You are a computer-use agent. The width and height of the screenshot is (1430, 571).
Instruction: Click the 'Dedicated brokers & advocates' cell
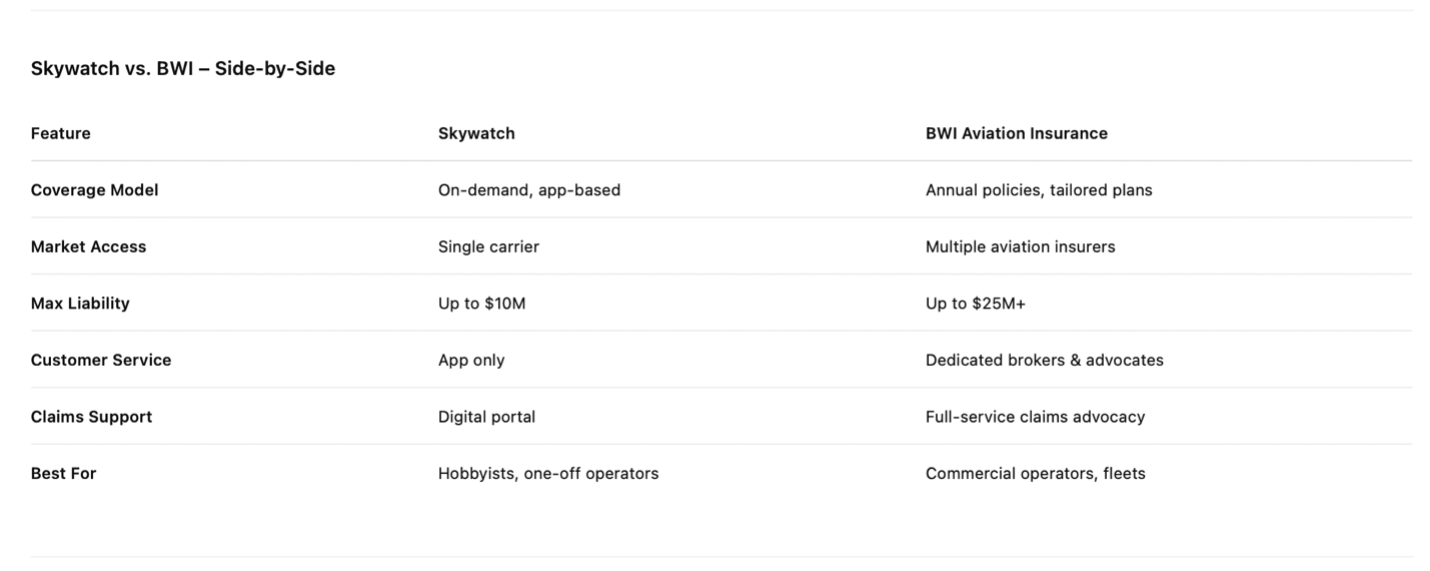1044,360
